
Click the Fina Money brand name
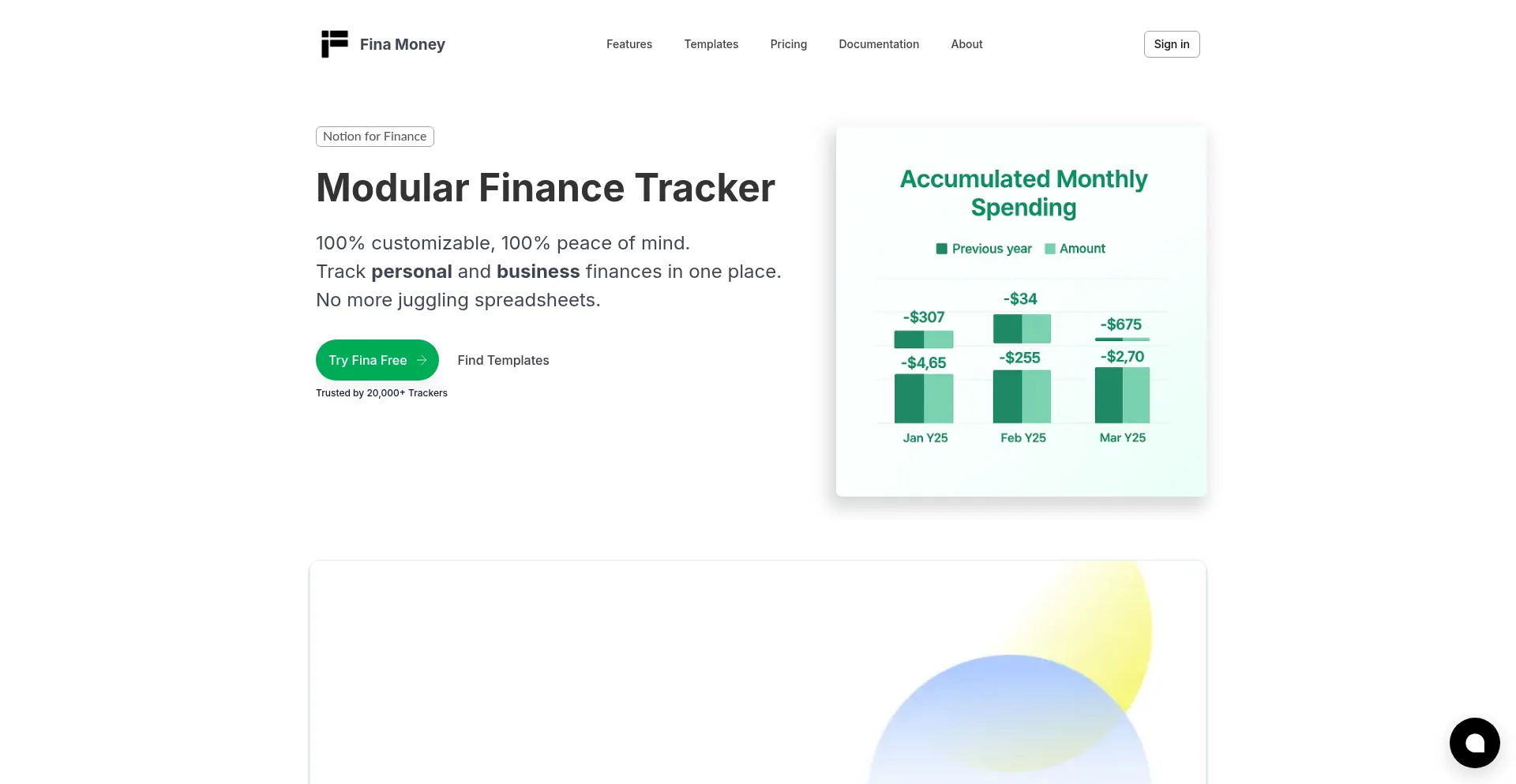click(x=402, y=44)
